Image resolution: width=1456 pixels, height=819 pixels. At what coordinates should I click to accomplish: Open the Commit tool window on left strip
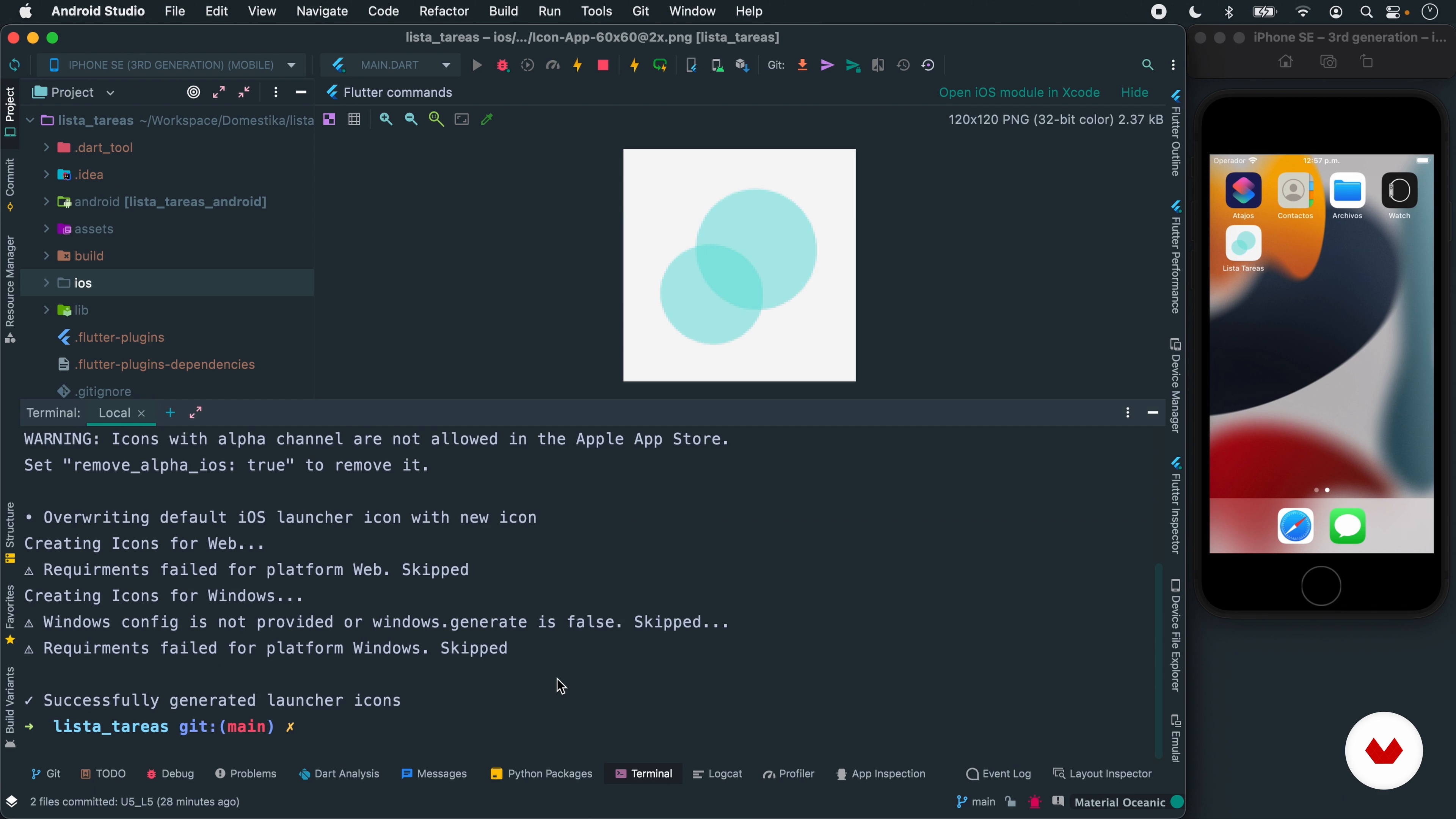pyautogui.click(x=10, y=184)
